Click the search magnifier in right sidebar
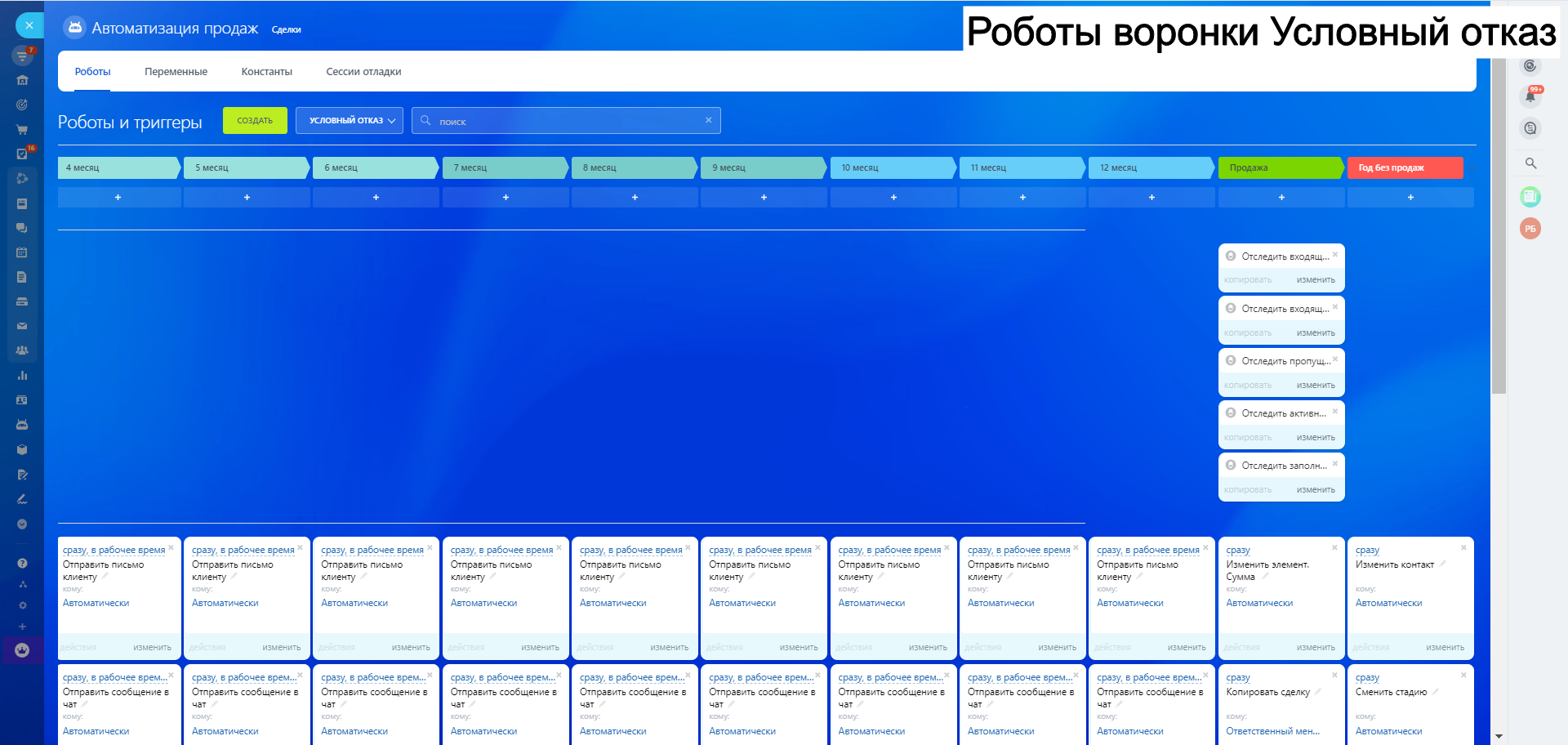The width and height of the screenshot is (1568, 745). point(1530,163)
